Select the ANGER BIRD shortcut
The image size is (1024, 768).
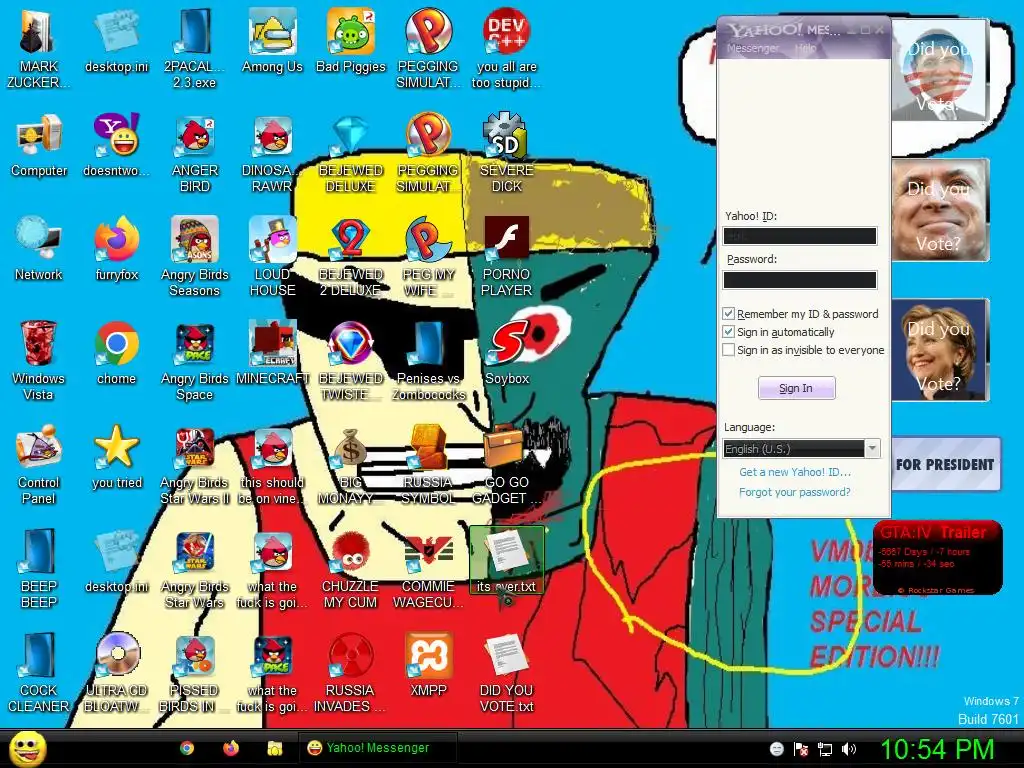[195, 153]
